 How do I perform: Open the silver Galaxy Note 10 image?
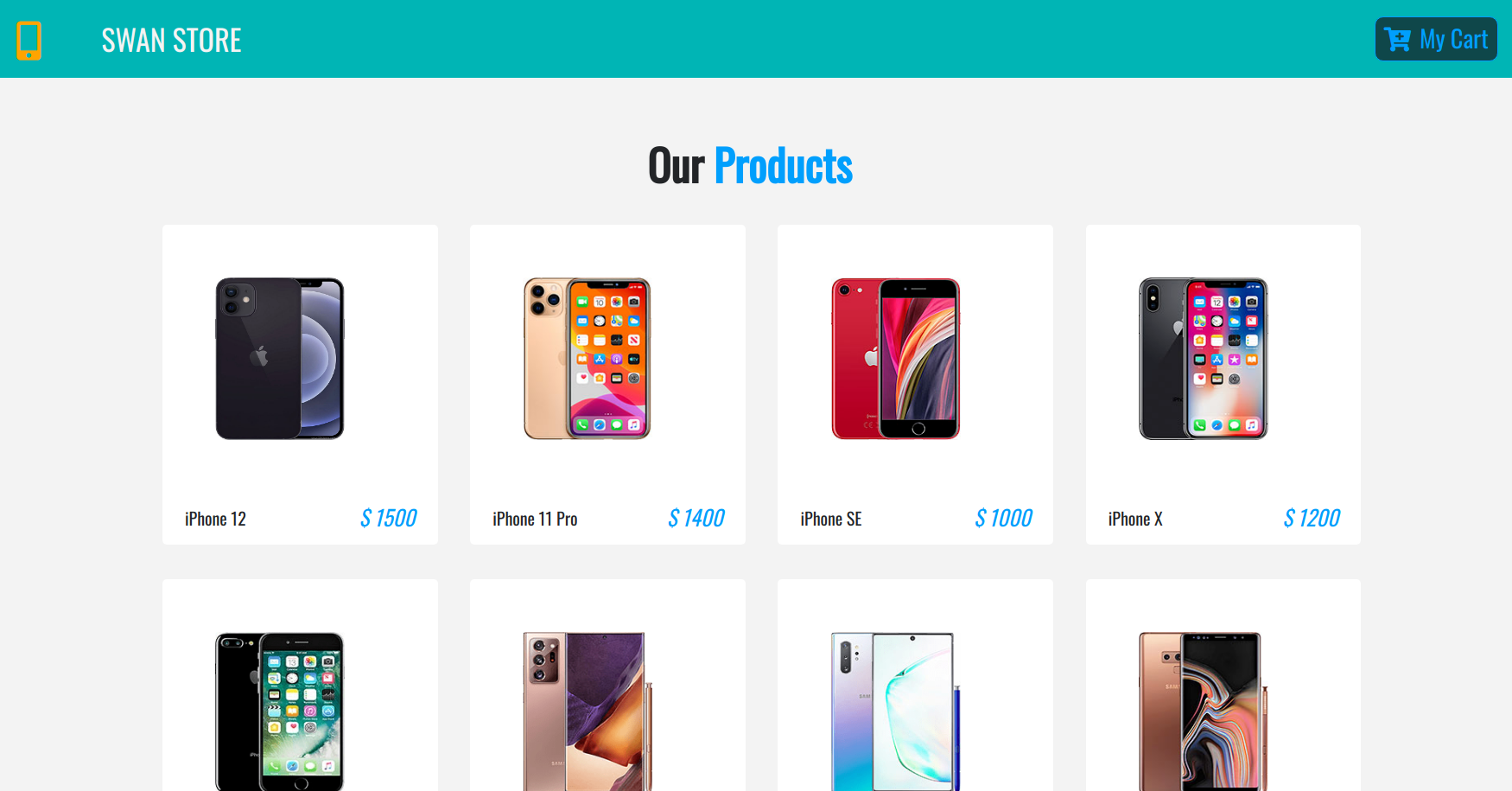(x=896, y=711)
